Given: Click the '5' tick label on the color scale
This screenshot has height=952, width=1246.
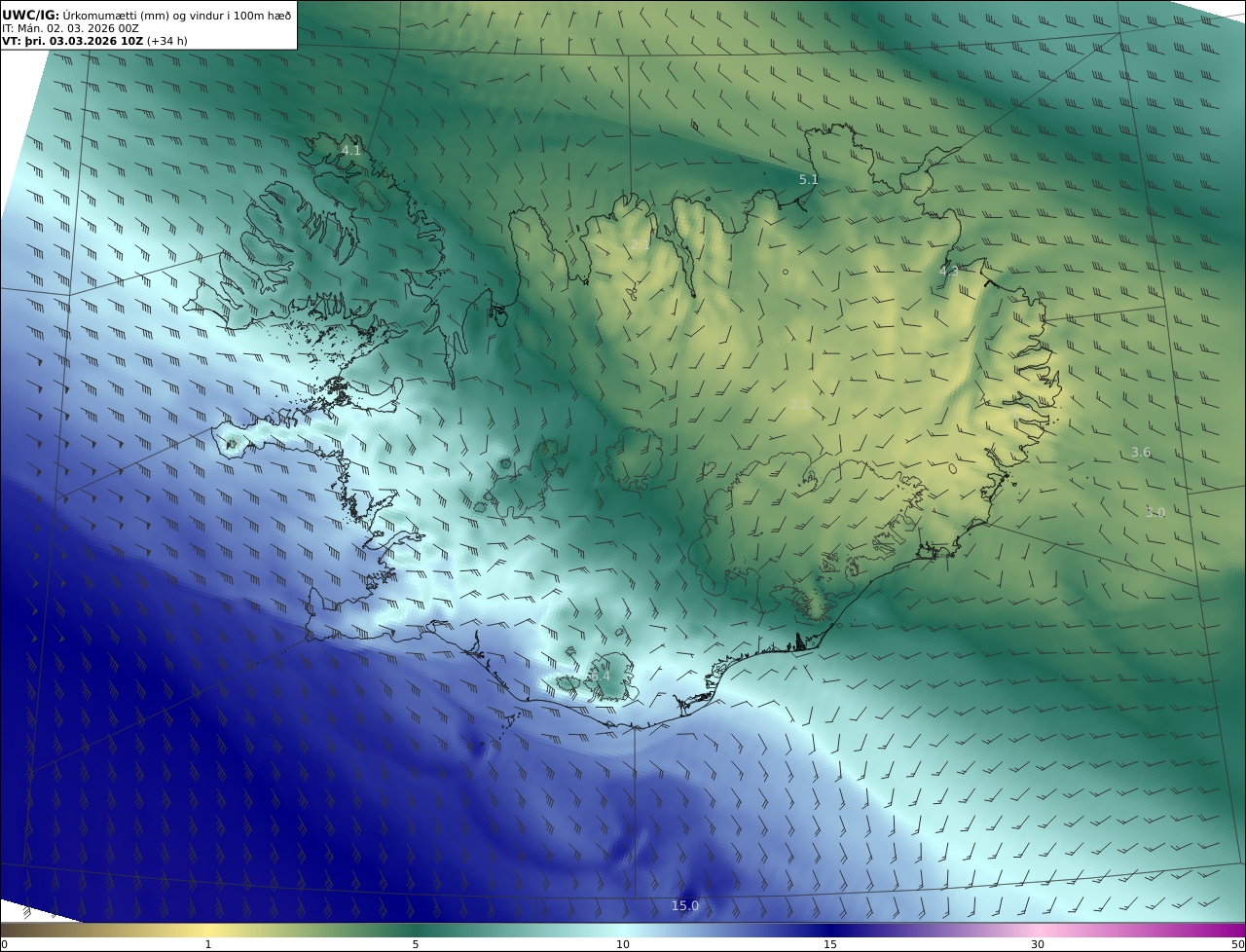Looking at the screenshot, I should point(416,944).
